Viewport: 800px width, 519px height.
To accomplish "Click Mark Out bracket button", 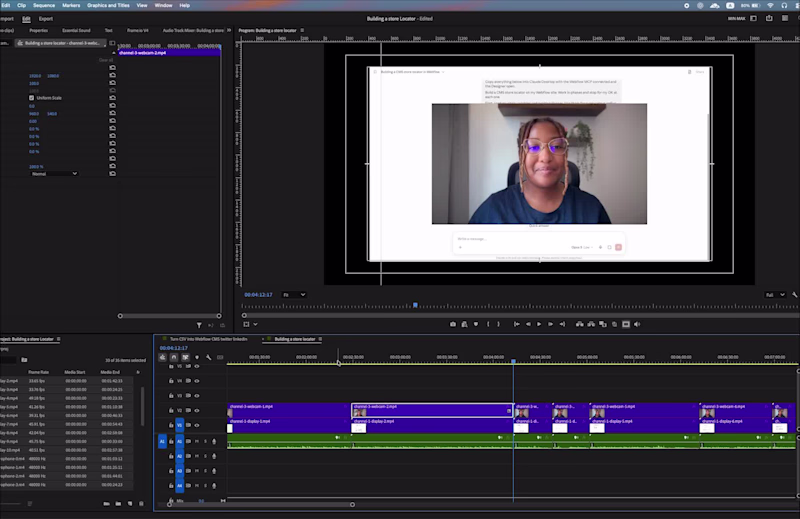I will tap(498, 324).
